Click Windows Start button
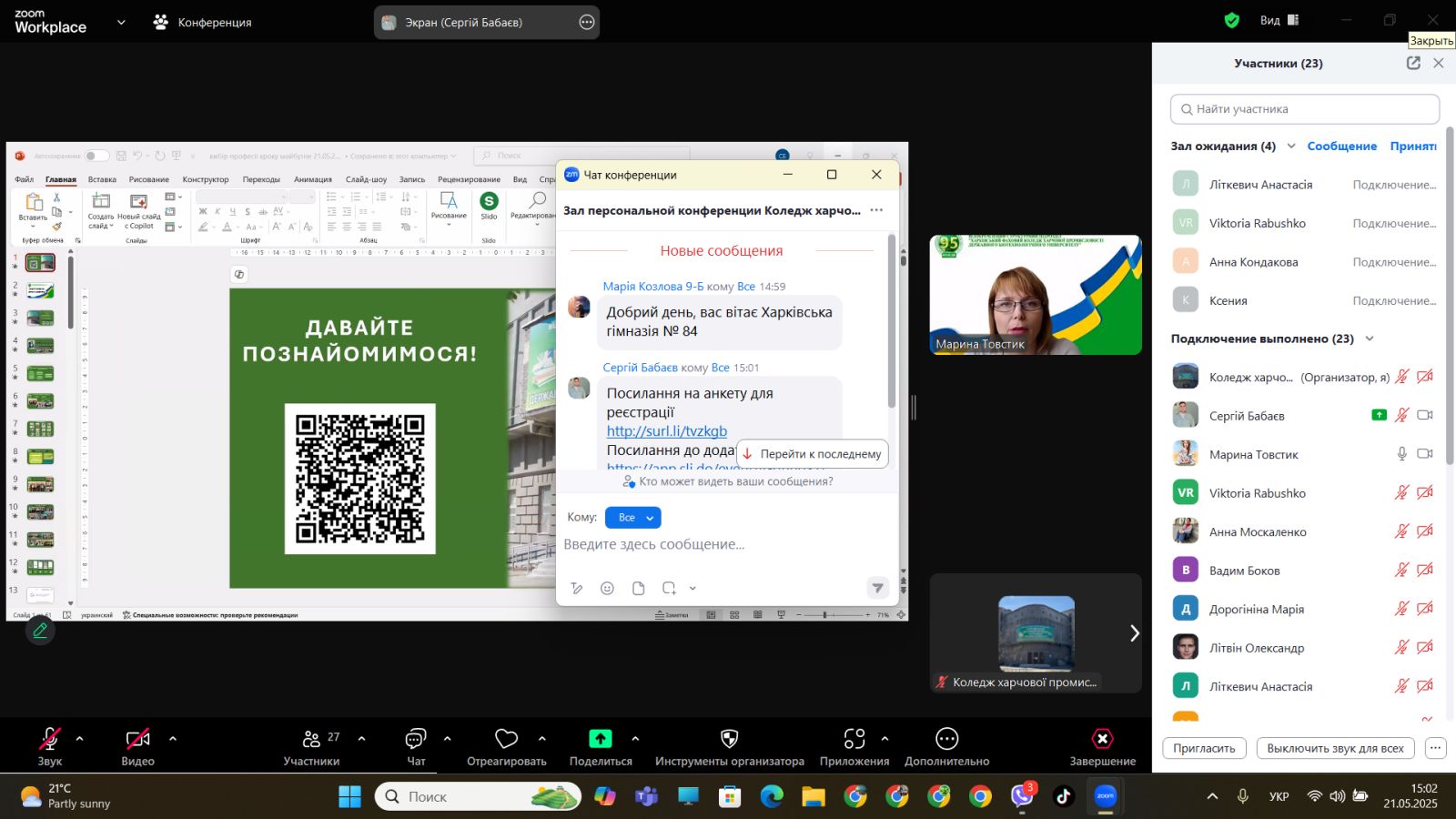 coord(349,796)
